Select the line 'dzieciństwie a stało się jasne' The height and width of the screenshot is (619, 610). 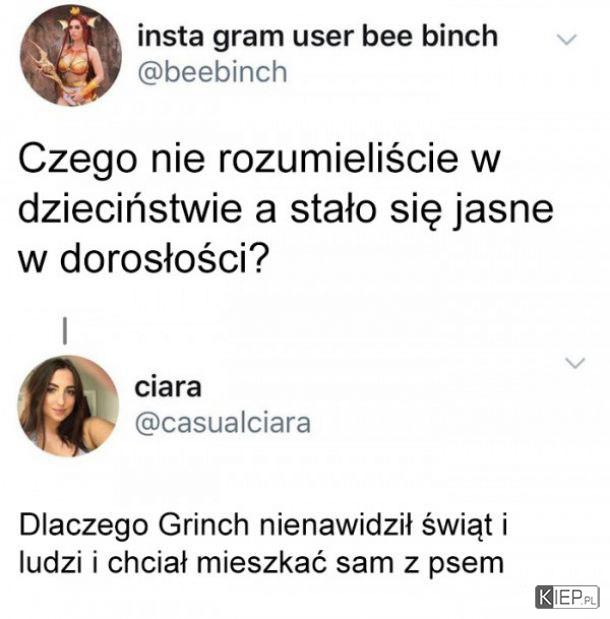click(285, 210)
